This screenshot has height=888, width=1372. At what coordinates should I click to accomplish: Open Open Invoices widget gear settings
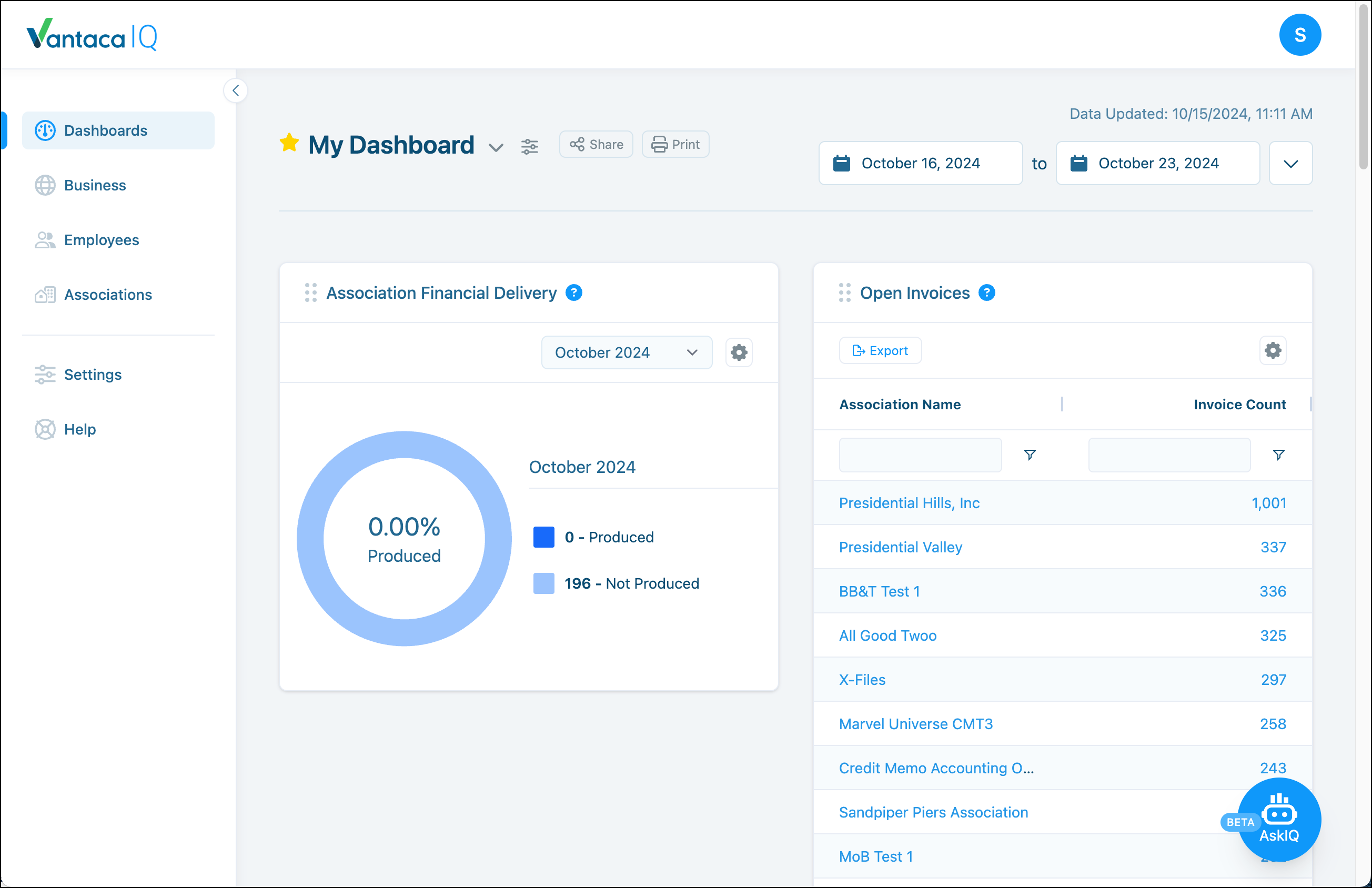[x=1272, y=350]
